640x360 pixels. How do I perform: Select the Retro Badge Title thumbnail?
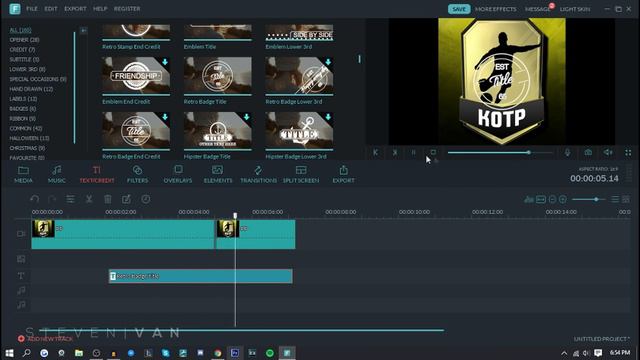(218, 76)
